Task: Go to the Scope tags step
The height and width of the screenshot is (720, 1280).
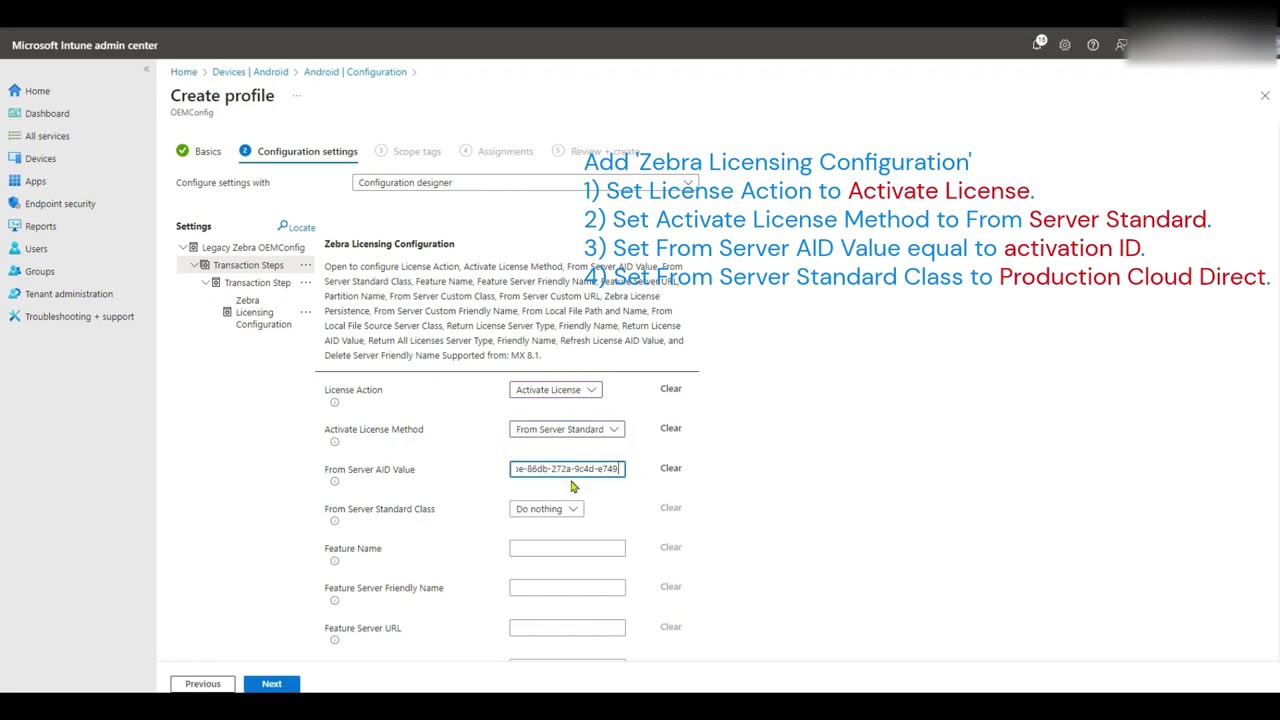Action: click(408, 151)
